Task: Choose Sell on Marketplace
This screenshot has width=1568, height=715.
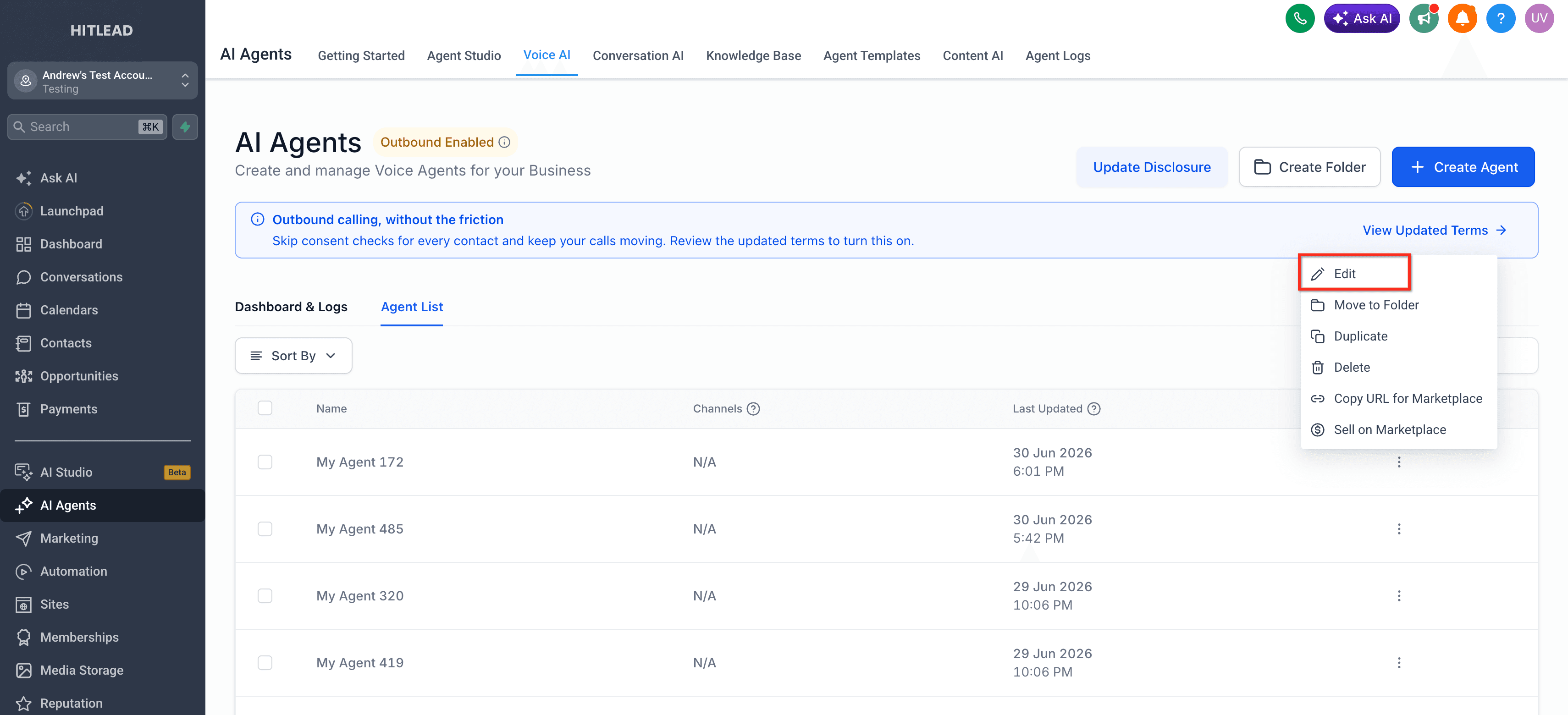Action: click(x=1399, y=429)
